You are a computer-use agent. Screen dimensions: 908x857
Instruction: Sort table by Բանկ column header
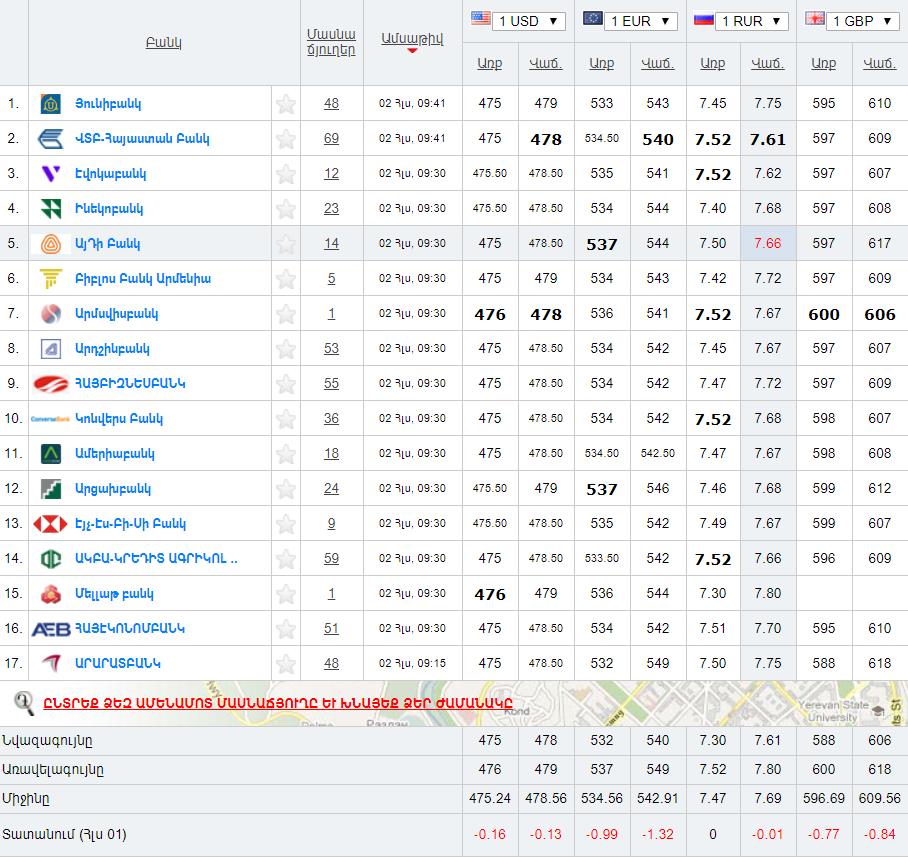(x=163, y=43)
